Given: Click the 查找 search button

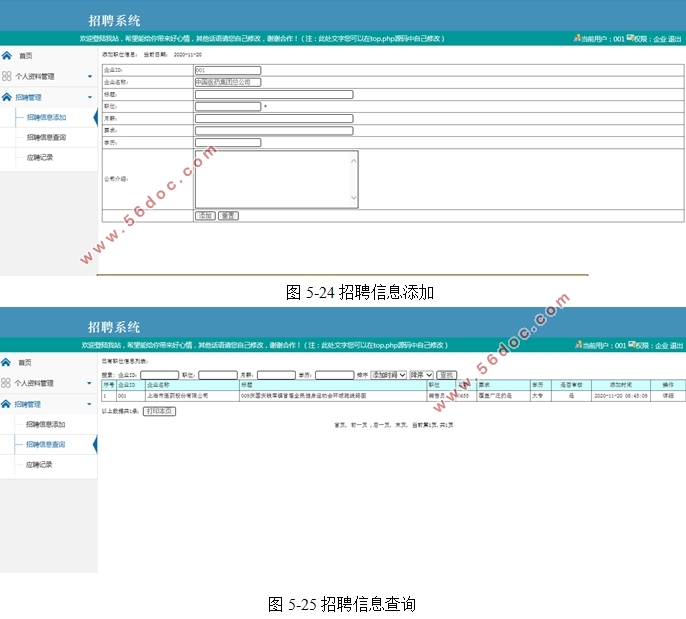Looking at the screenshot, I should [446, 375].
